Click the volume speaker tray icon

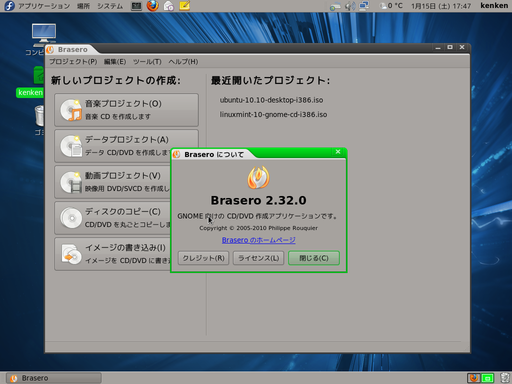(x=350, y=6)
